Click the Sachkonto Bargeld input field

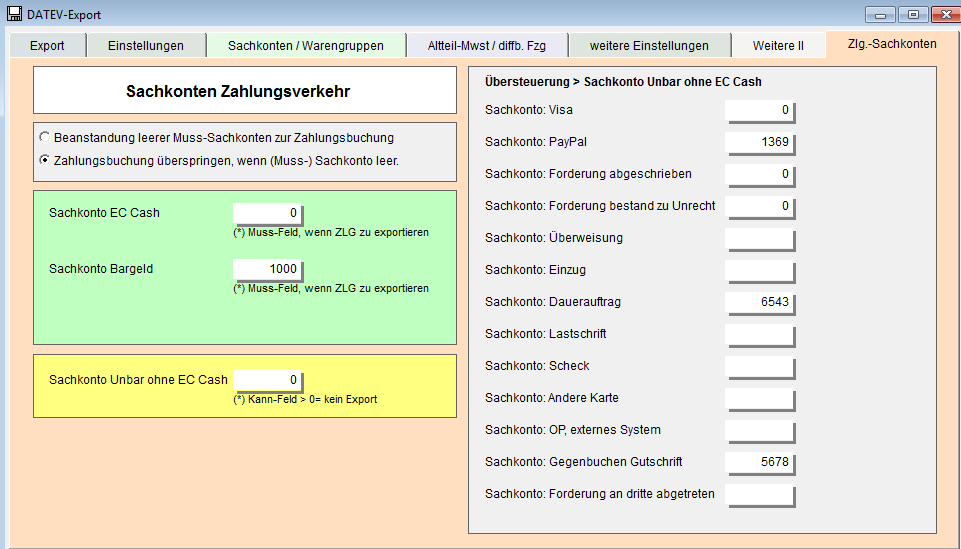click(x=267, y=269)
